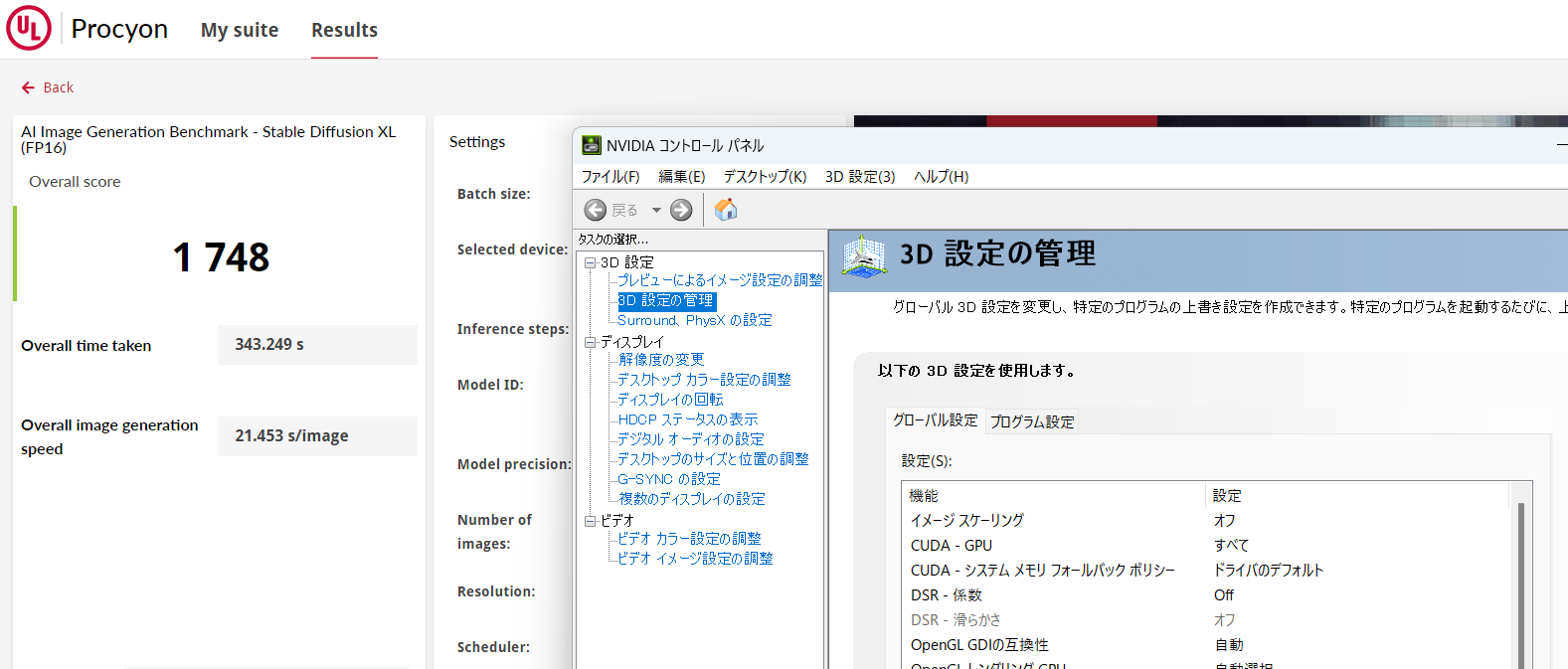The width and height of the screenshot is (1568, 669).
Task: Collapse the ディスプレイ tree node
Action: click(x=590, y=342)
